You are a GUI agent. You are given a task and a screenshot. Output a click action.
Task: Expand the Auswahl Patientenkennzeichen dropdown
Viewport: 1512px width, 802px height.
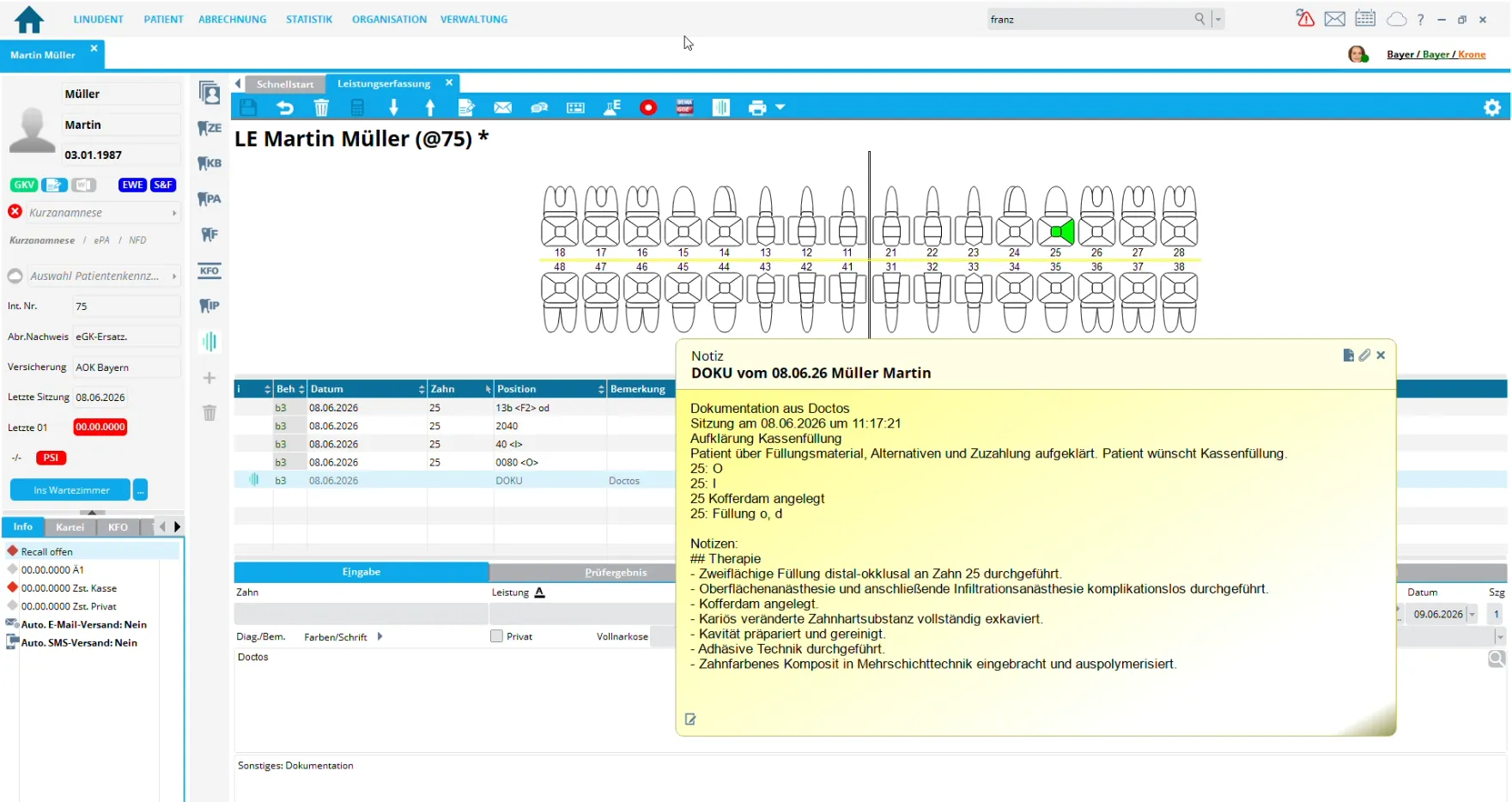(174, 276)
